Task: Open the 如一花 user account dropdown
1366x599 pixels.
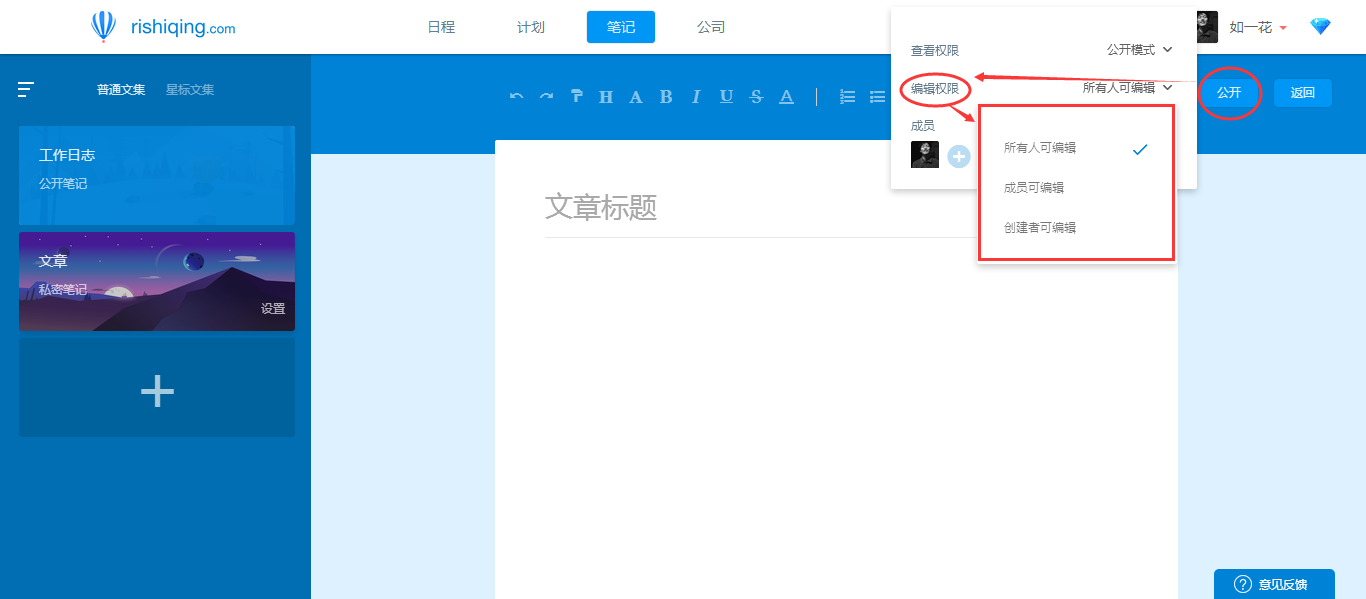Action: coord(1253,27)
